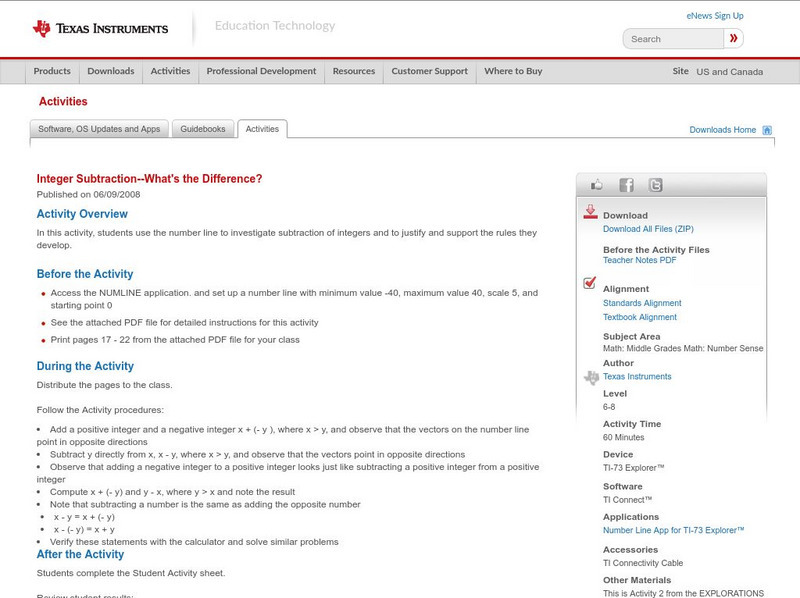Image resolution: width=800 pixels, height=598 pixels.
Task: Open the Activities navigation menu
Action: pyautogui.click(x=170, y=71)
